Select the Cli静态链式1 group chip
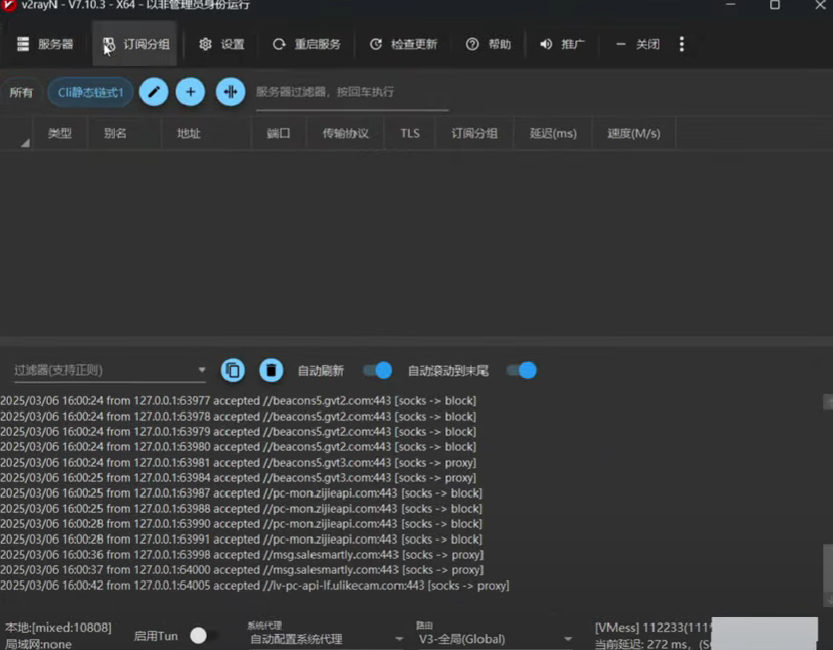 coord(90,92)
